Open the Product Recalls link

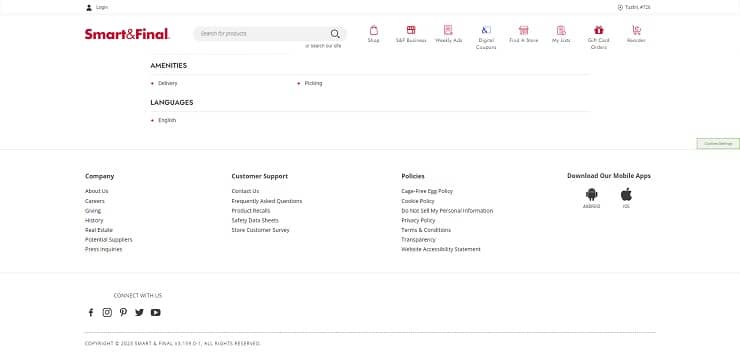(x=251, y=211)
